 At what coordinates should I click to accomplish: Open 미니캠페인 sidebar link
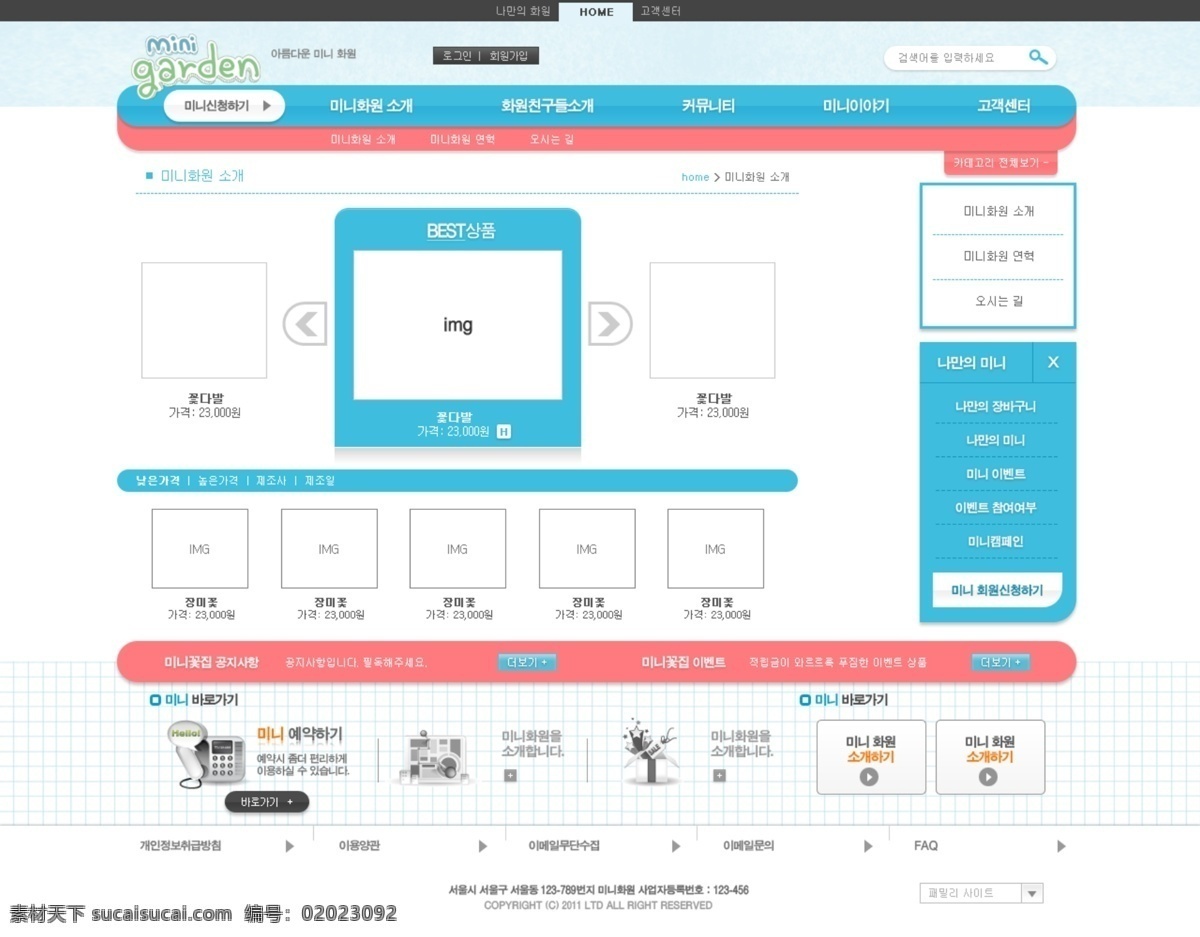[996, 541]
